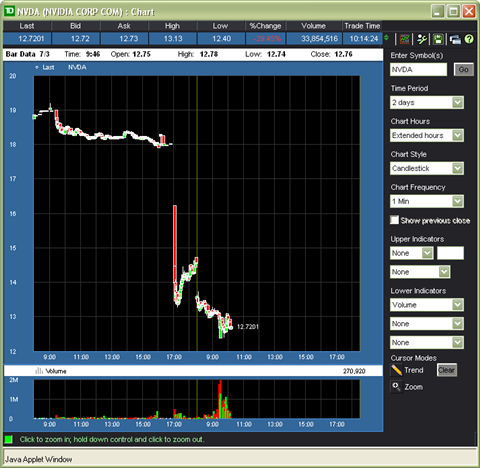This screenshot has width=480, height=468.
Task: Click the green floppy disk save icon
Action: pyautogui.click(x=438, y=39)
